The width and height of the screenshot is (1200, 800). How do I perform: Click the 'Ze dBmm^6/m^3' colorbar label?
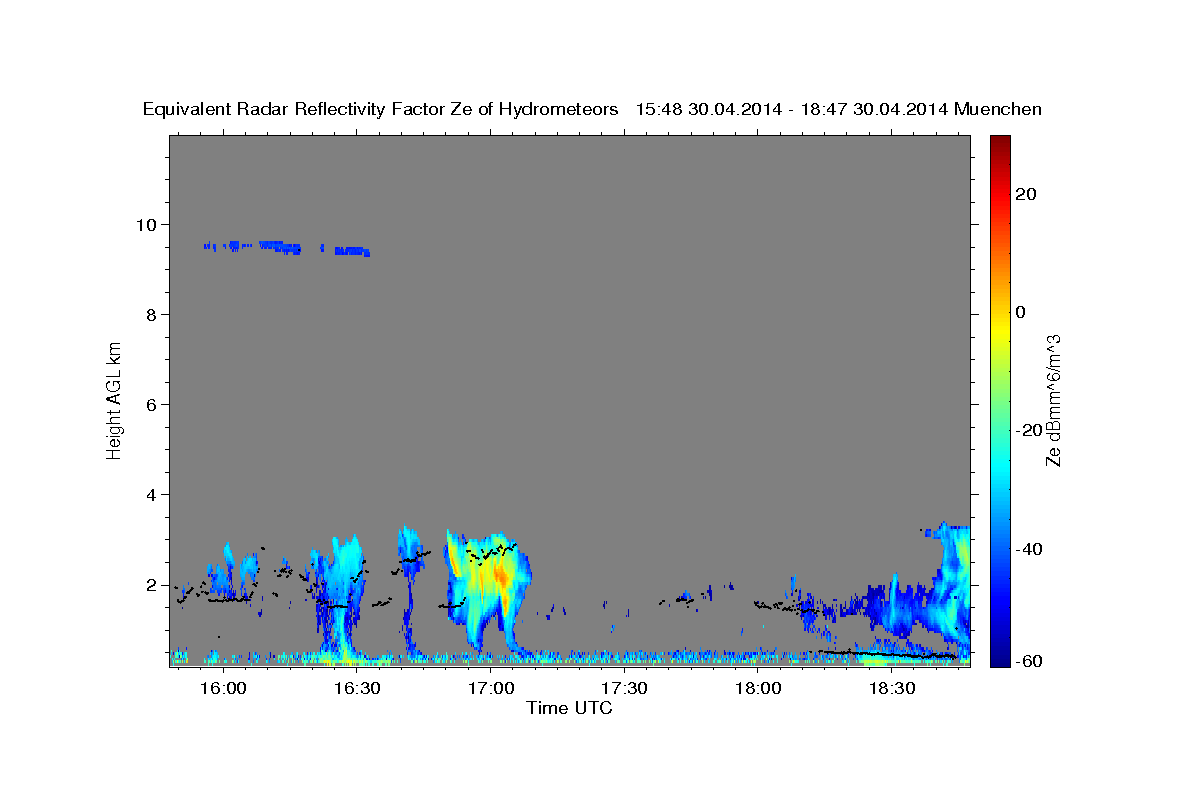click(x=1052, y=400)
